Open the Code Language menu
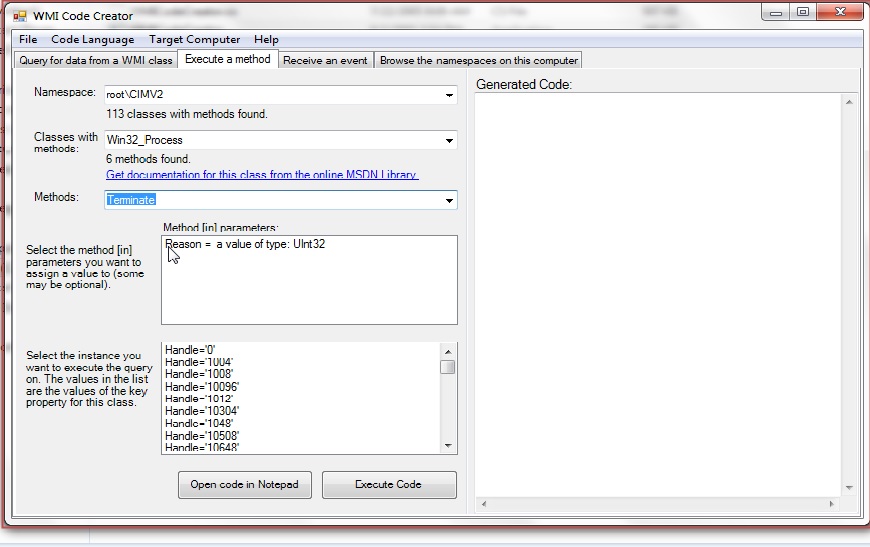The height and width of the screenshot is (547, 870). click(92, 39)
